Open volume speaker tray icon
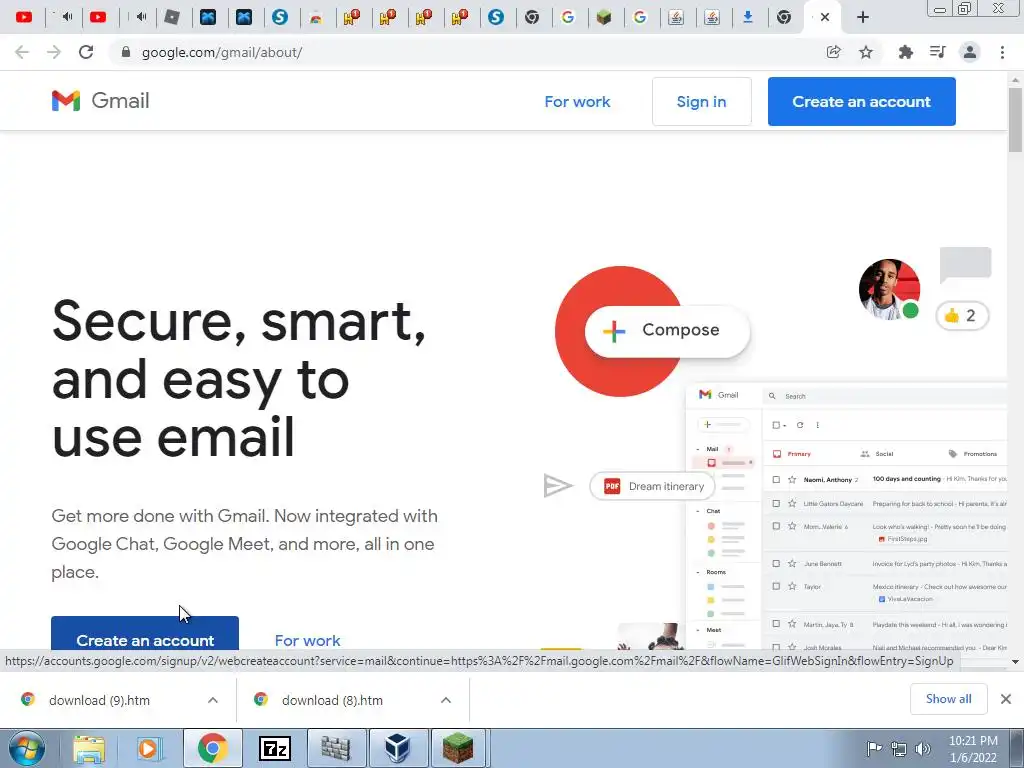Viewport: 1024px width, 768px height. coord(922,749)
